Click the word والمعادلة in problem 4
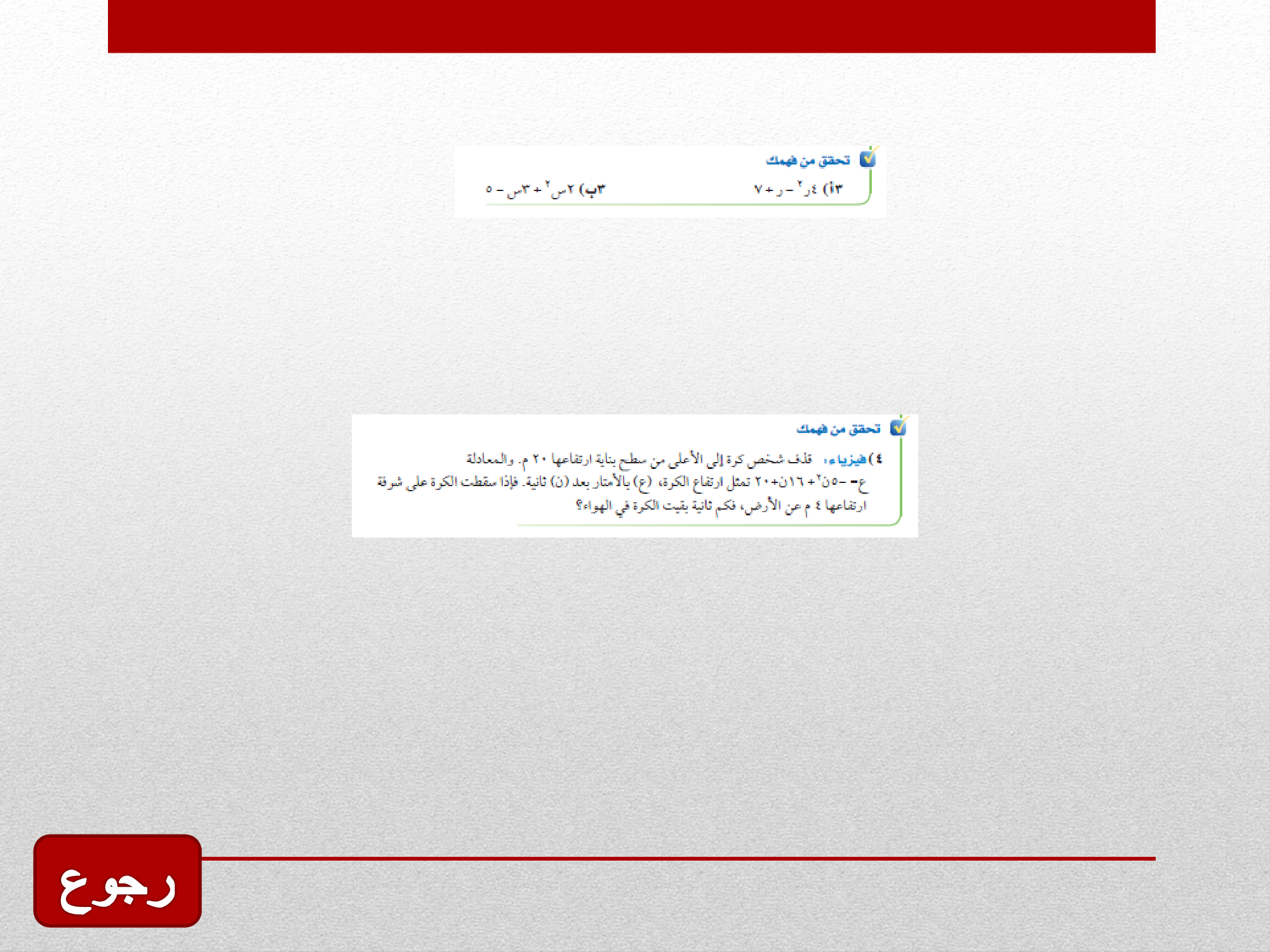Screen dimensions: 1270x952 [490, 459]
